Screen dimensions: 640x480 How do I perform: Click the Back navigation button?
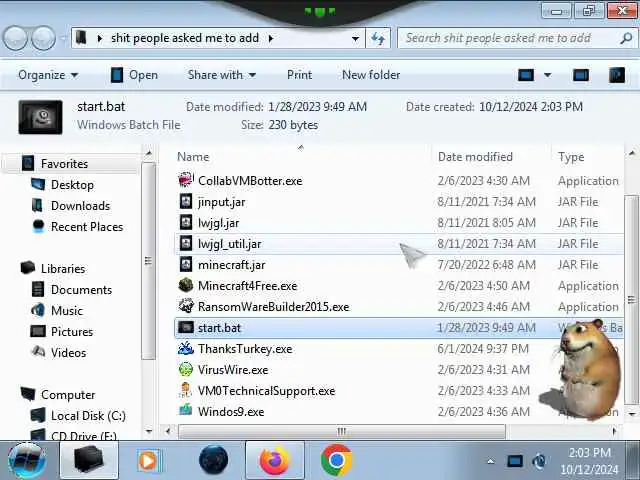coord(16,38)
